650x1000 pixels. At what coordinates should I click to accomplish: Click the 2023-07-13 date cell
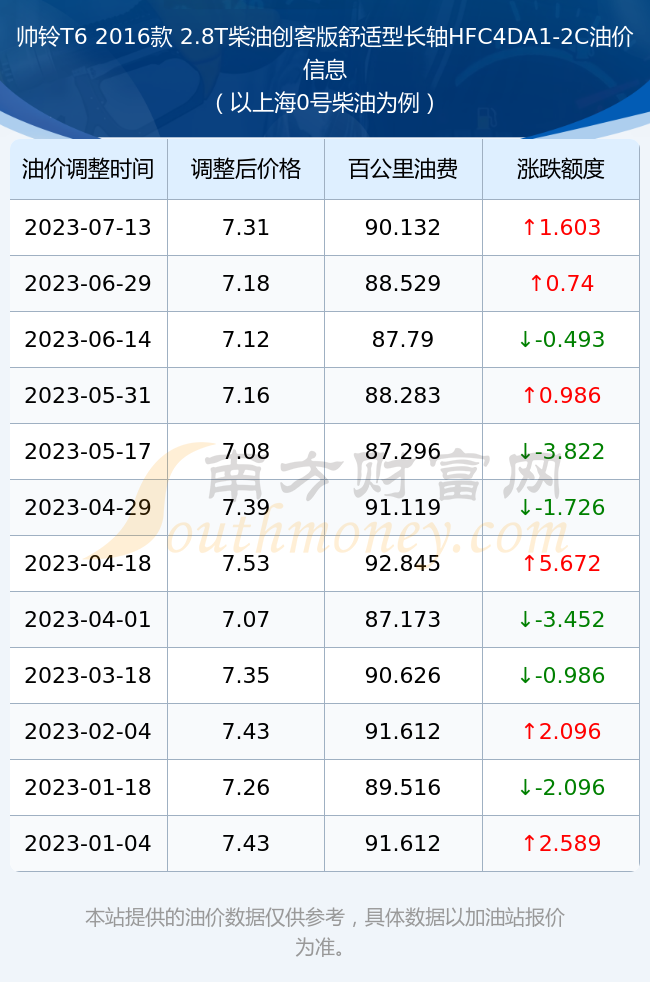click(88, 228)
